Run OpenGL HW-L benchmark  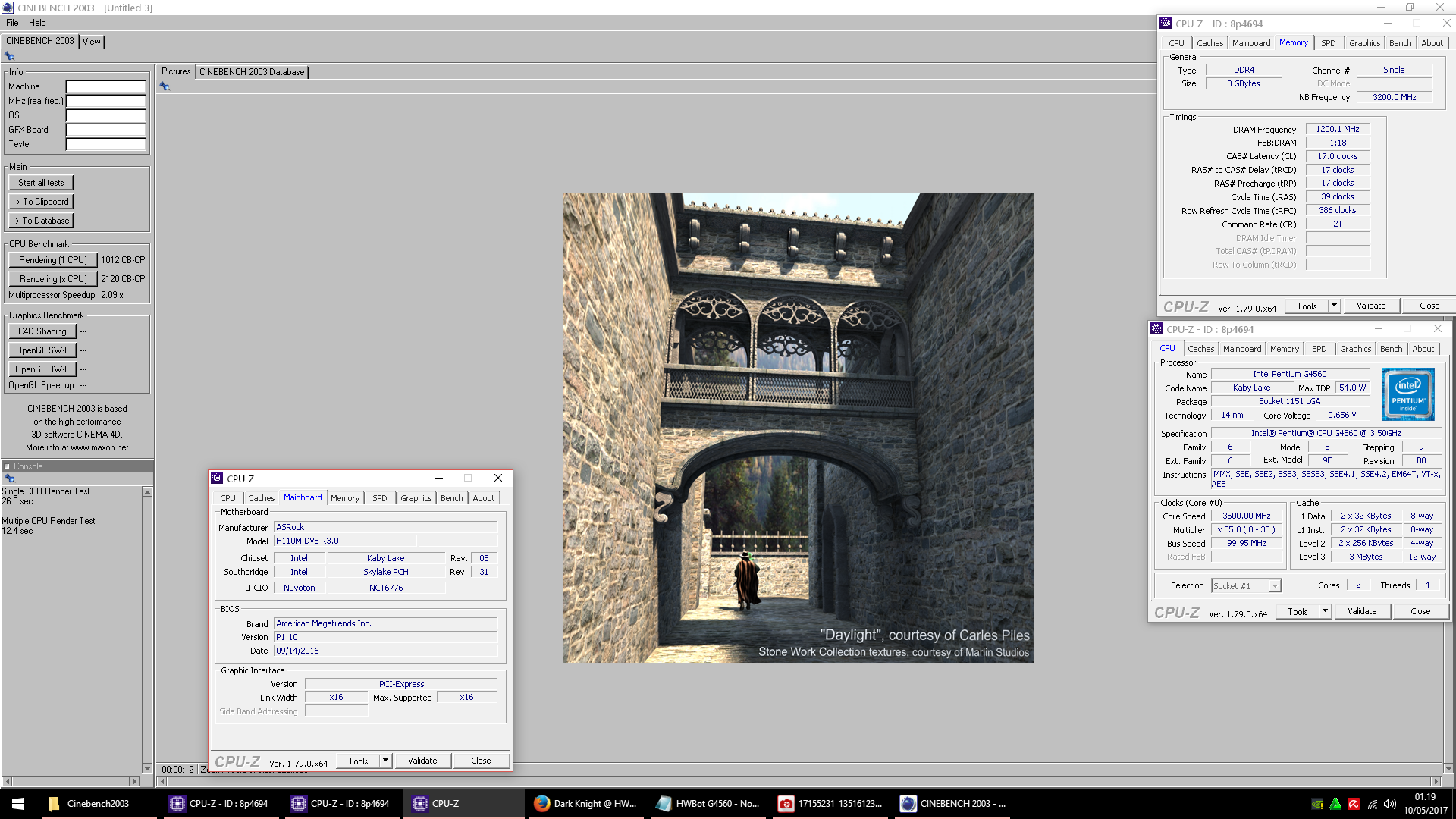pyautogui.click(x=42, y=369)
